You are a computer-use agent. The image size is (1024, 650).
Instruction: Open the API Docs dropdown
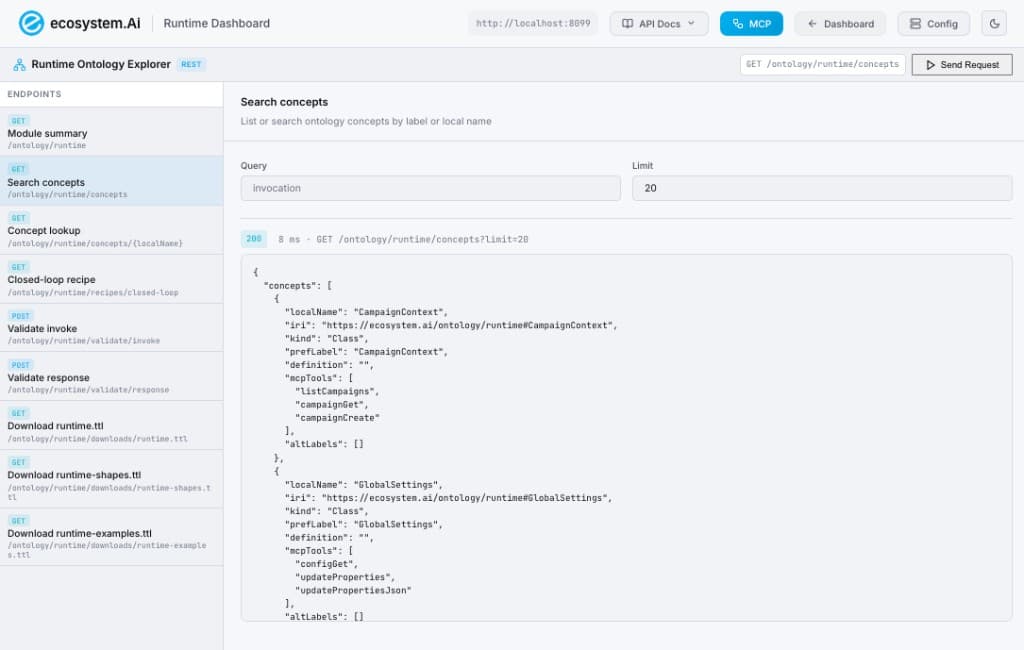(x=658, y=24)
